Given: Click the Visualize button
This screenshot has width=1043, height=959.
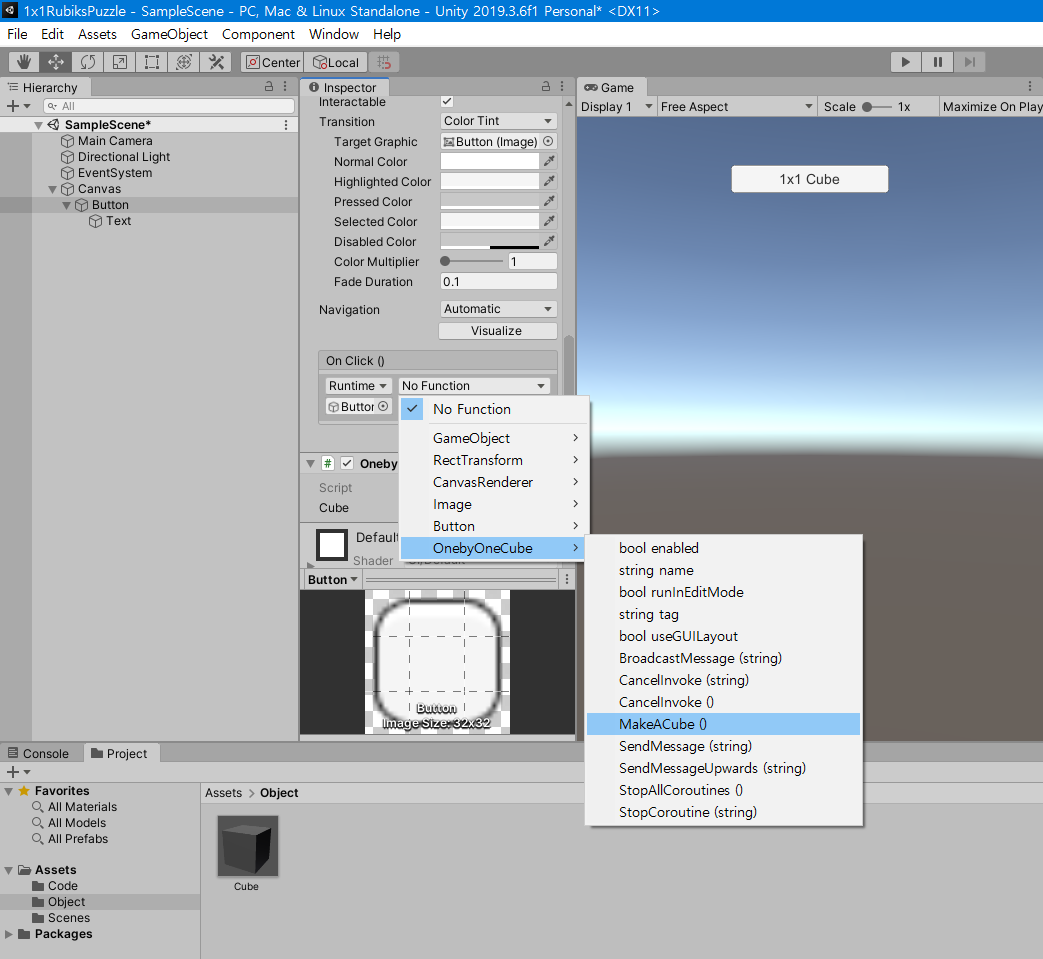Looking at the screenshot, I should (497, 331).
